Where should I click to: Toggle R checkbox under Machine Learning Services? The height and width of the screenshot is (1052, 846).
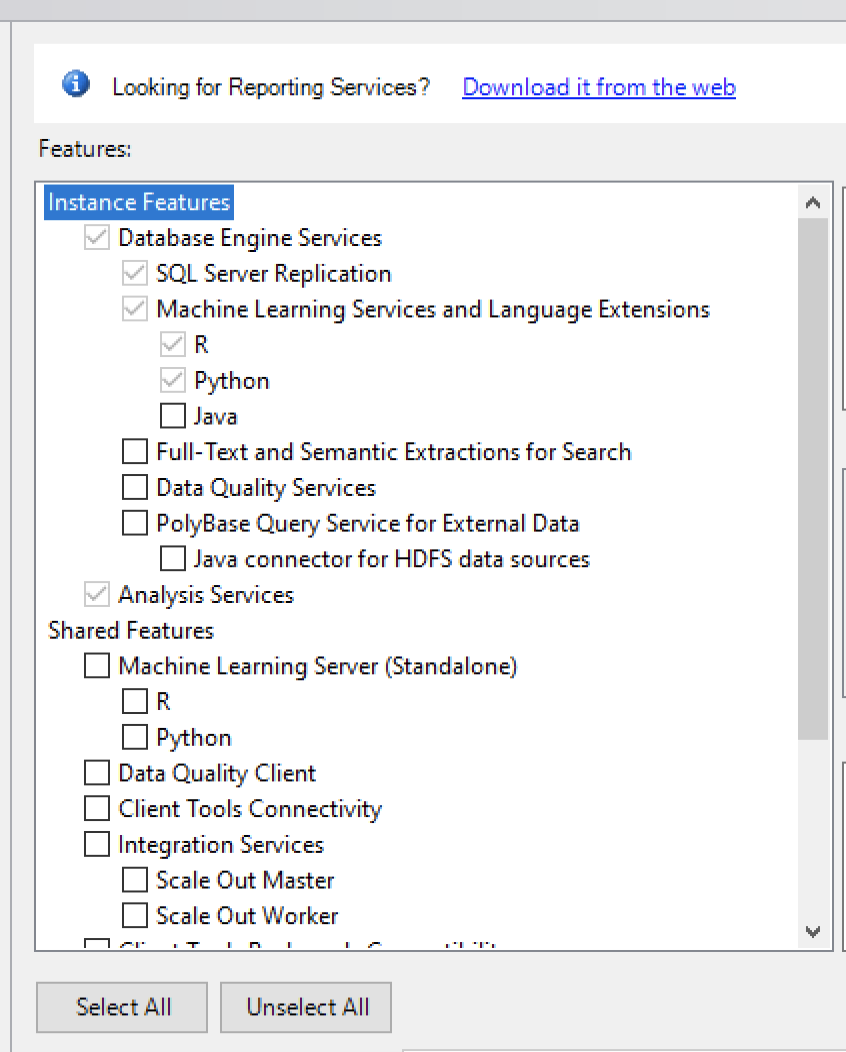[x=173, y=344]
